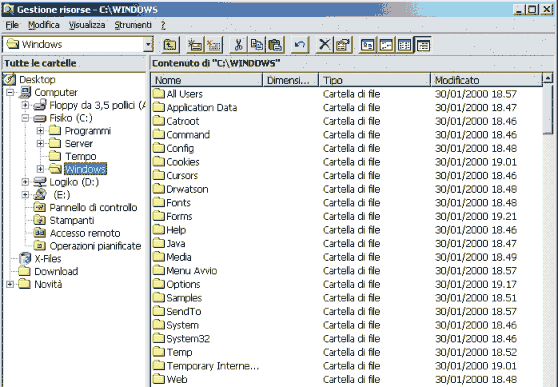Sort by the Tipo column header
The width and height of the screenshot is (558, 387).
(x=375, y=80)
